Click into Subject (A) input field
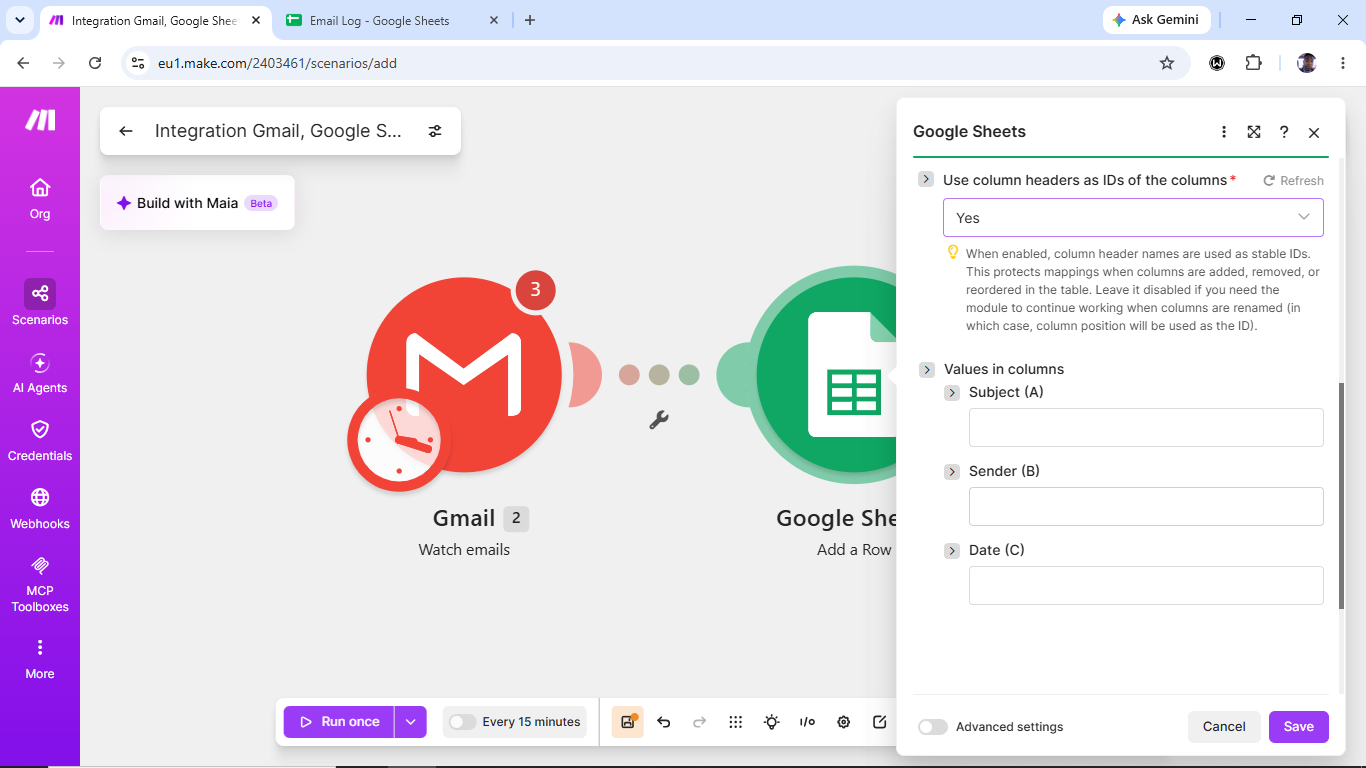Screen dimensions: 1366x768 tap(1146, 427)
